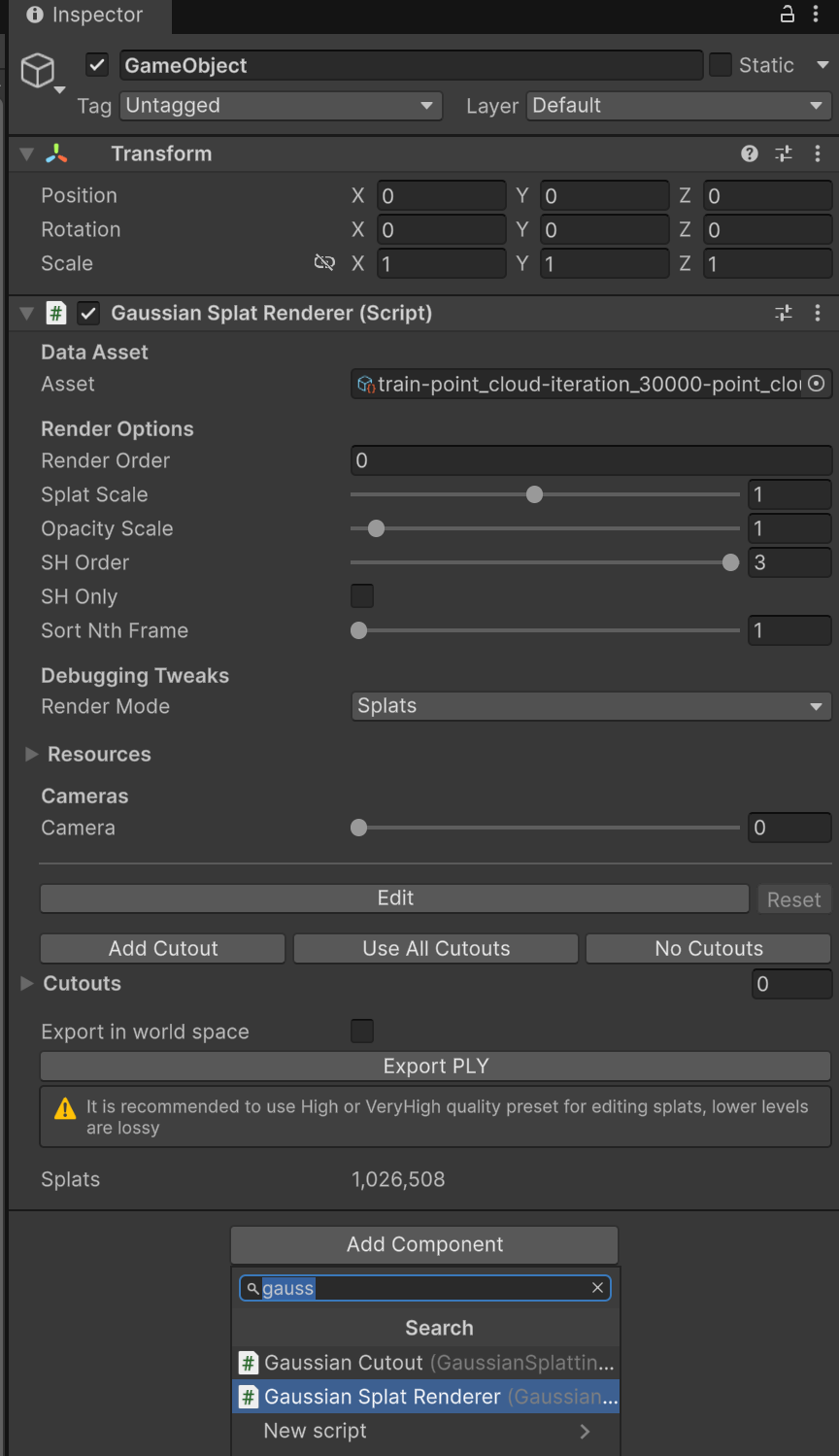Open Transform presets slider icon
Image resolution: width=839 pixels, height=1456 pixels.
pos(784,153)
